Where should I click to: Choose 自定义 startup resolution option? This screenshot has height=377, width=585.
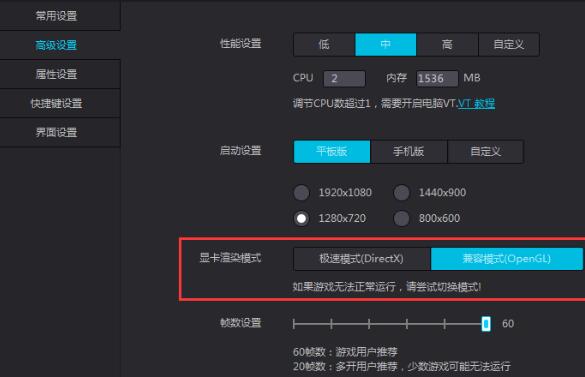coord(485,152)
